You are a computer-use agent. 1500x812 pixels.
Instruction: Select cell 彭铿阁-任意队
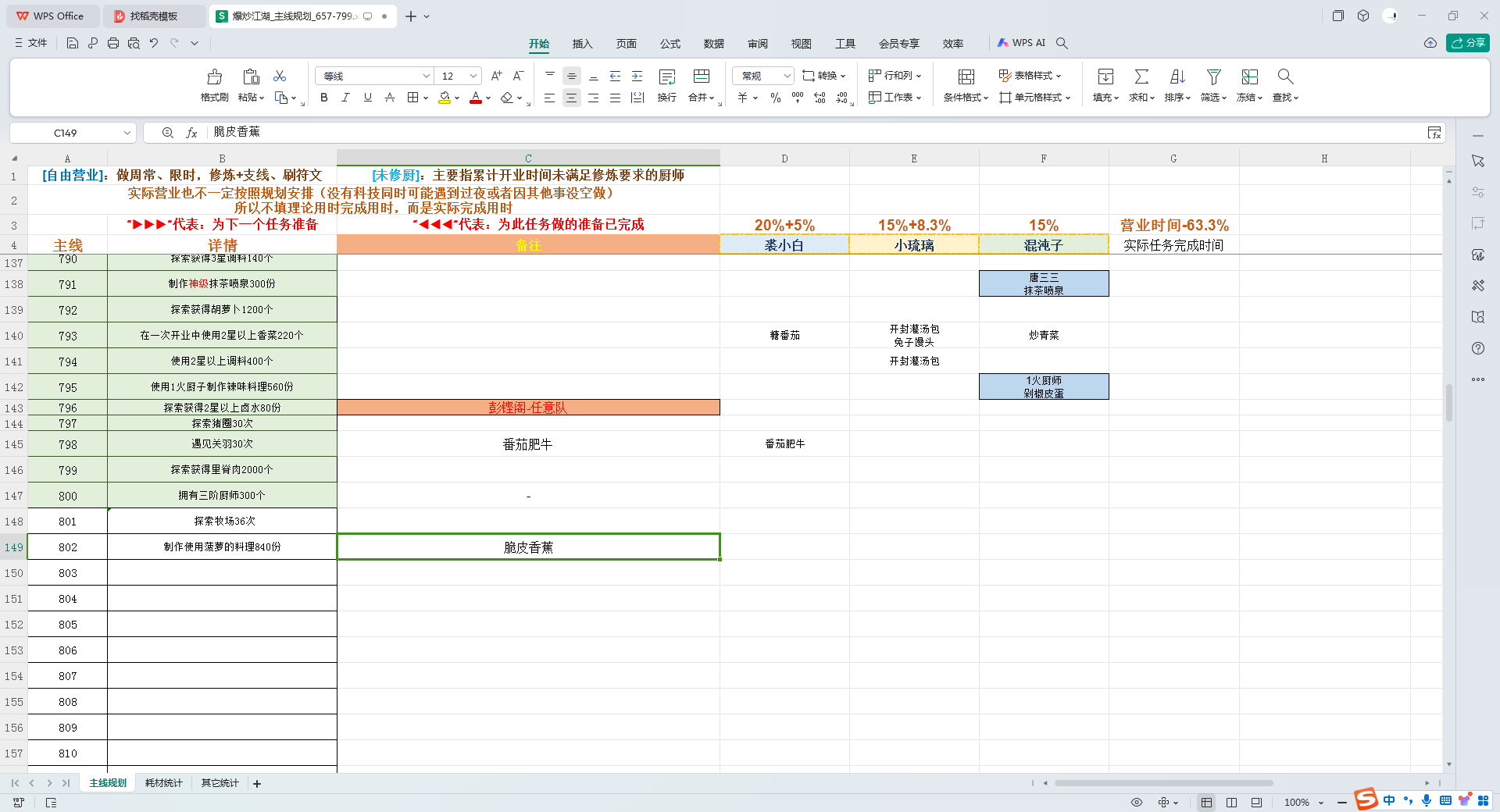(x=528, y=408)
